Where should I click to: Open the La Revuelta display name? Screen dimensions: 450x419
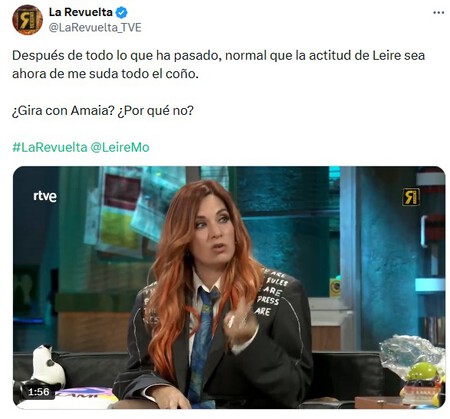pyautogui.click(x=80, y=12)
